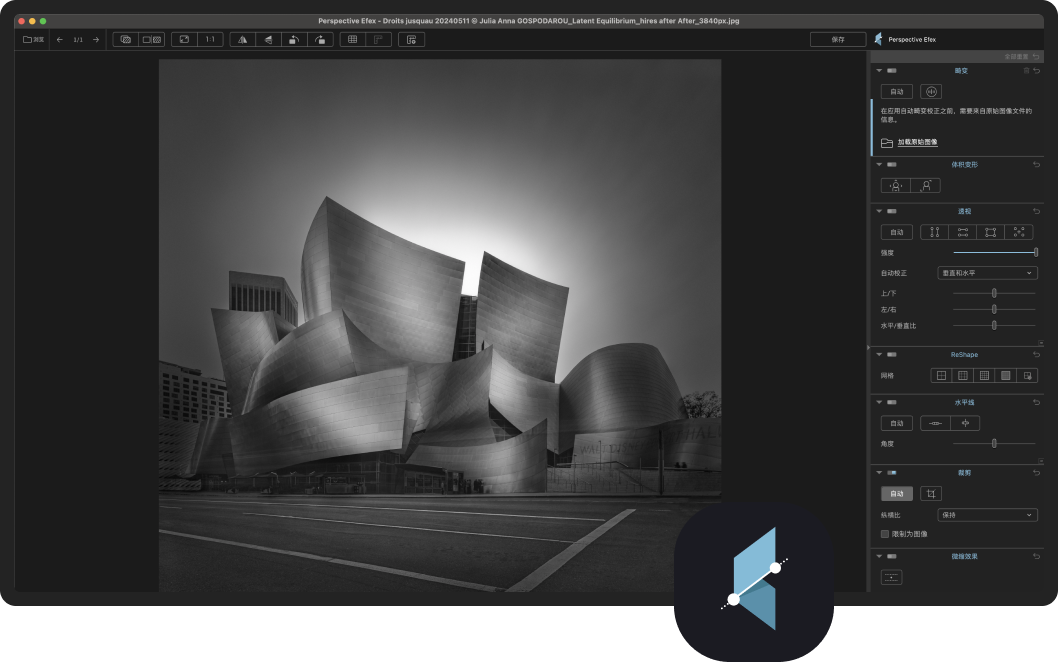This screenshot has height=662, width=1058.
Task: Click the 上/下 slider handle
Action: (x=994, y=294)
